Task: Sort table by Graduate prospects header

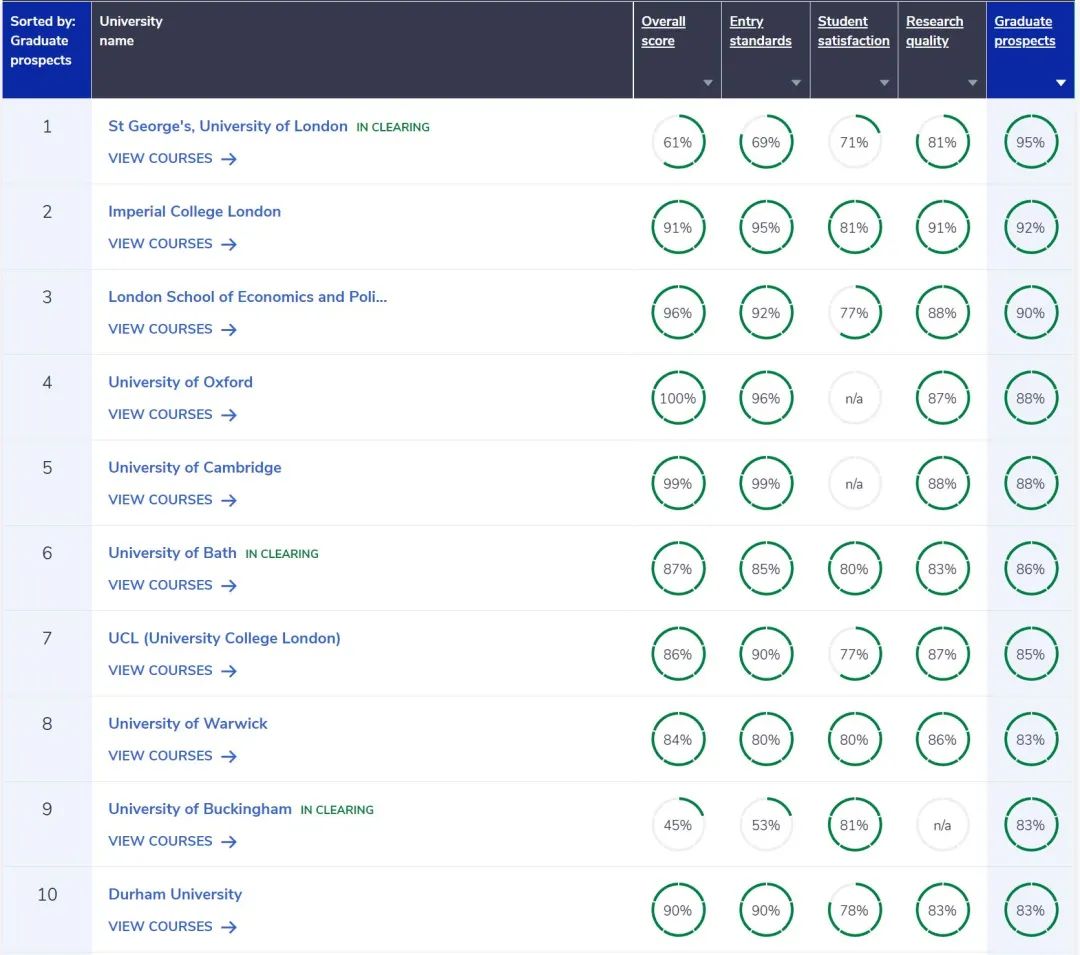Action: (1024, 31)
